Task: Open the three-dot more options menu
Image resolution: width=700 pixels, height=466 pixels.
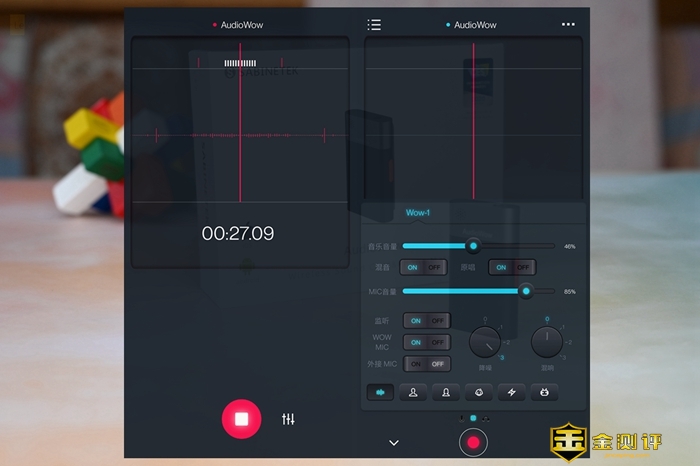Action: point(568,24)
